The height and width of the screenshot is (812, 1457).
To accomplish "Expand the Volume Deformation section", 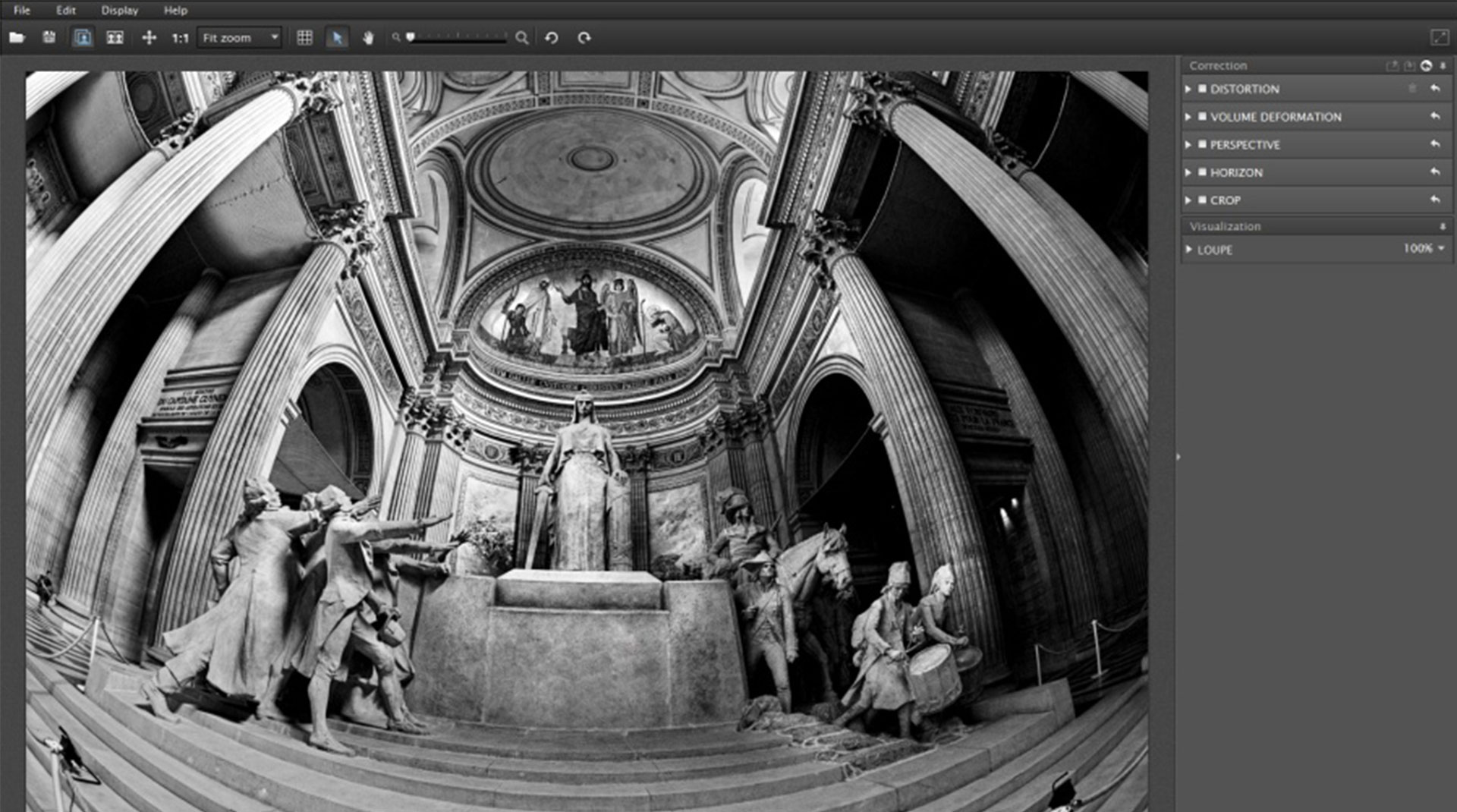I will pyautogui.click(x=1188, y=117).
